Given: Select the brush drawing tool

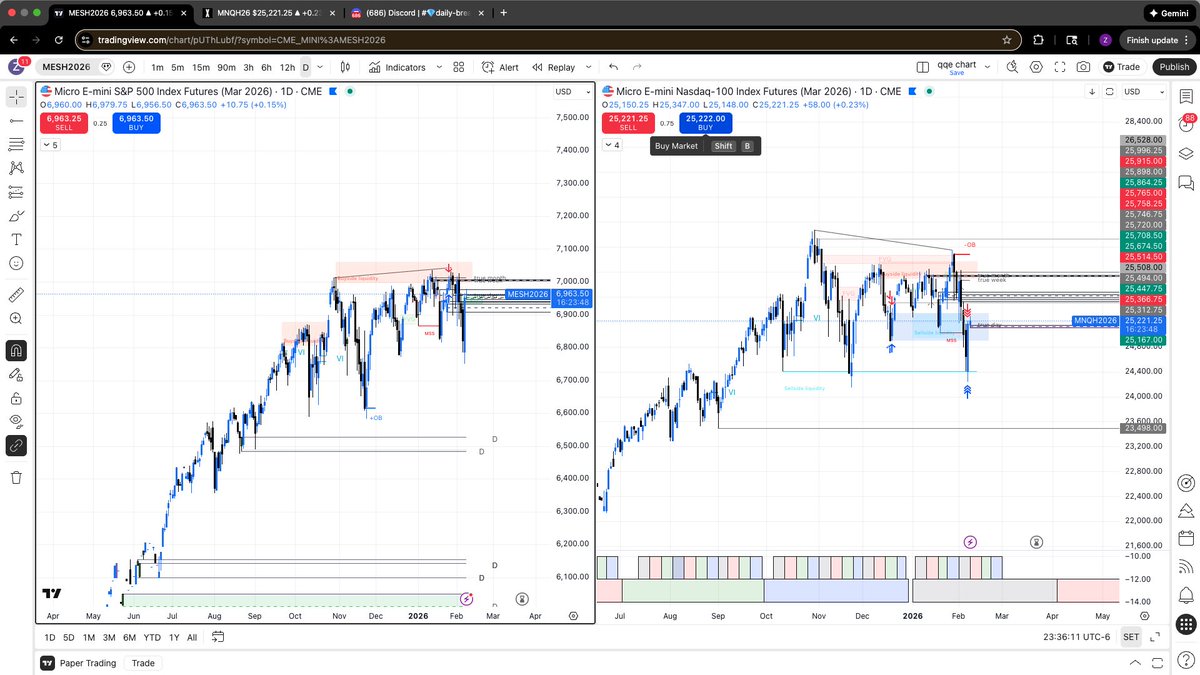Looking at the screenshot, I should (16, 215).
